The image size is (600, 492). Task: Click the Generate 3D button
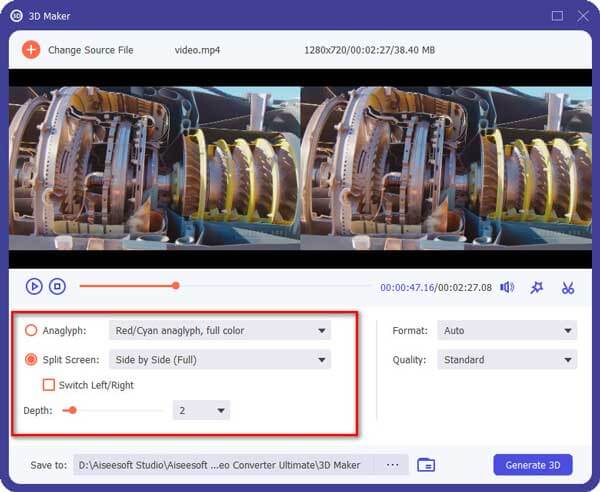coord(533,464)
